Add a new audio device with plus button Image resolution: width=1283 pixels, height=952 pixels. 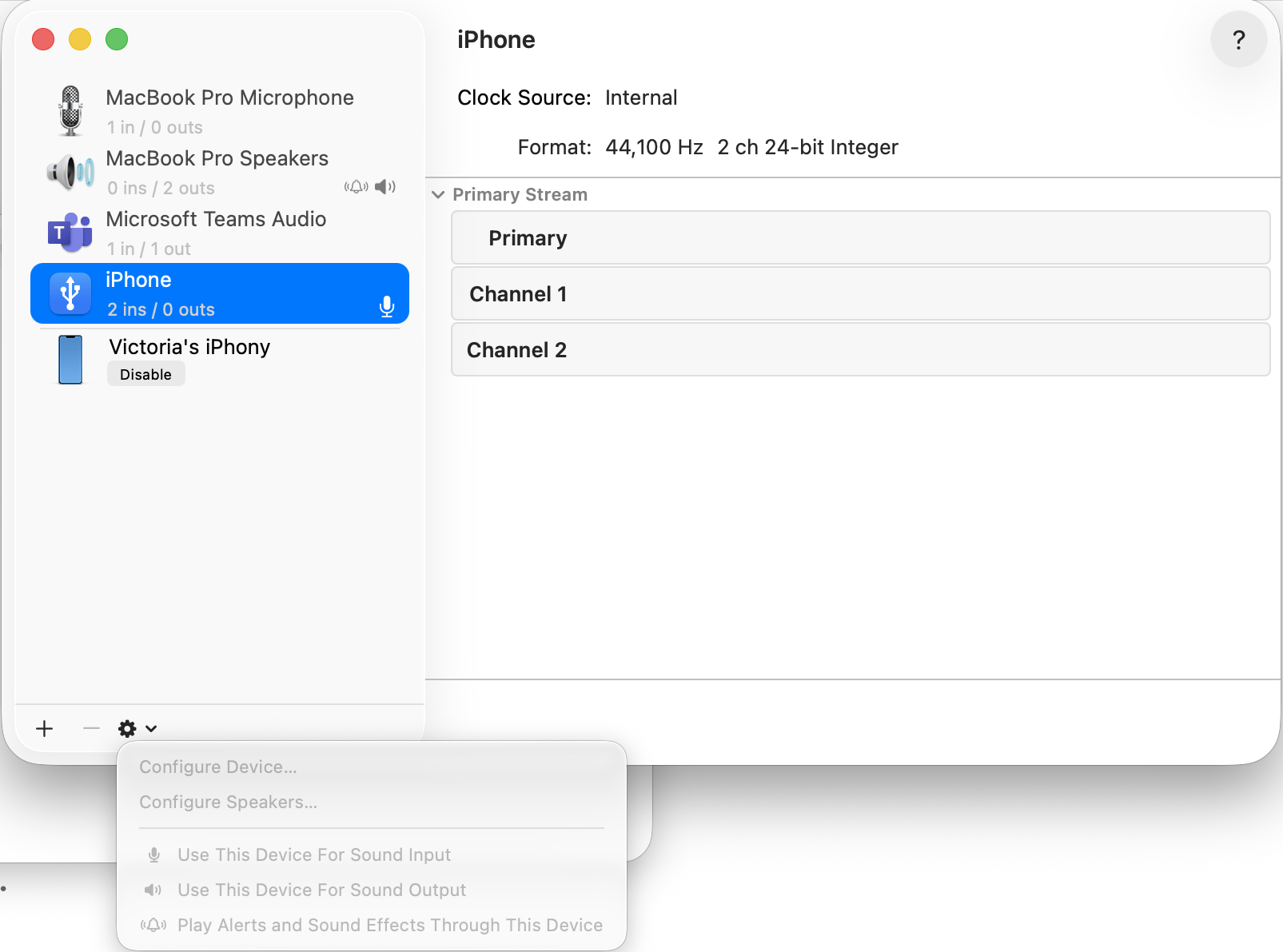click(x=45, y=728)
